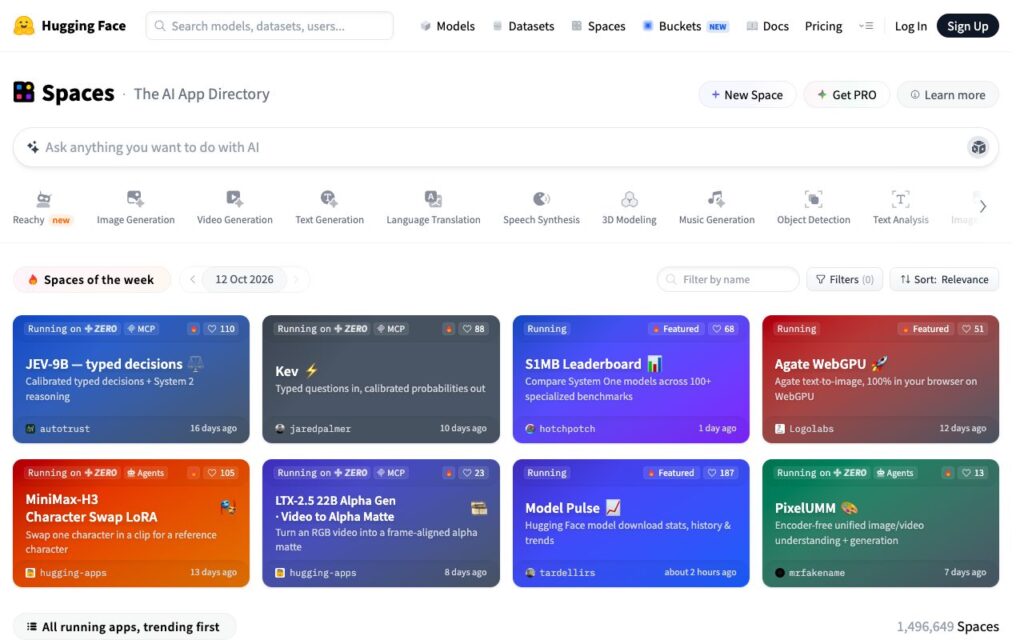Go to Datasets in the navigation bar
The image size is (1024, 640).
(523, 26)
